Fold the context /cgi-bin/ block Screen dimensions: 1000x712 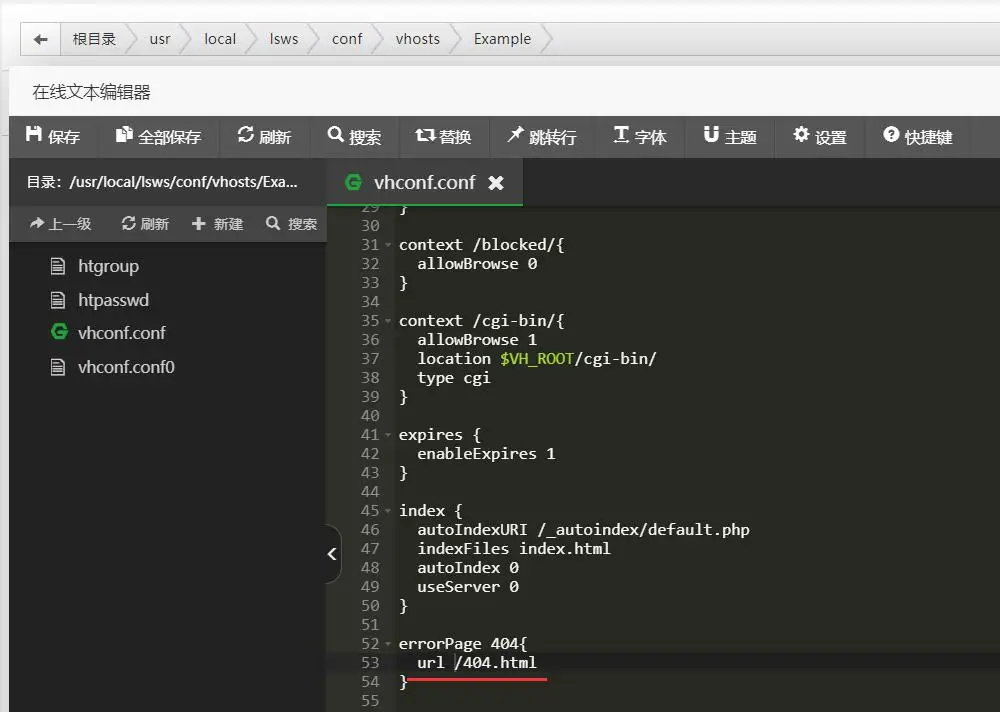point(388,321)
